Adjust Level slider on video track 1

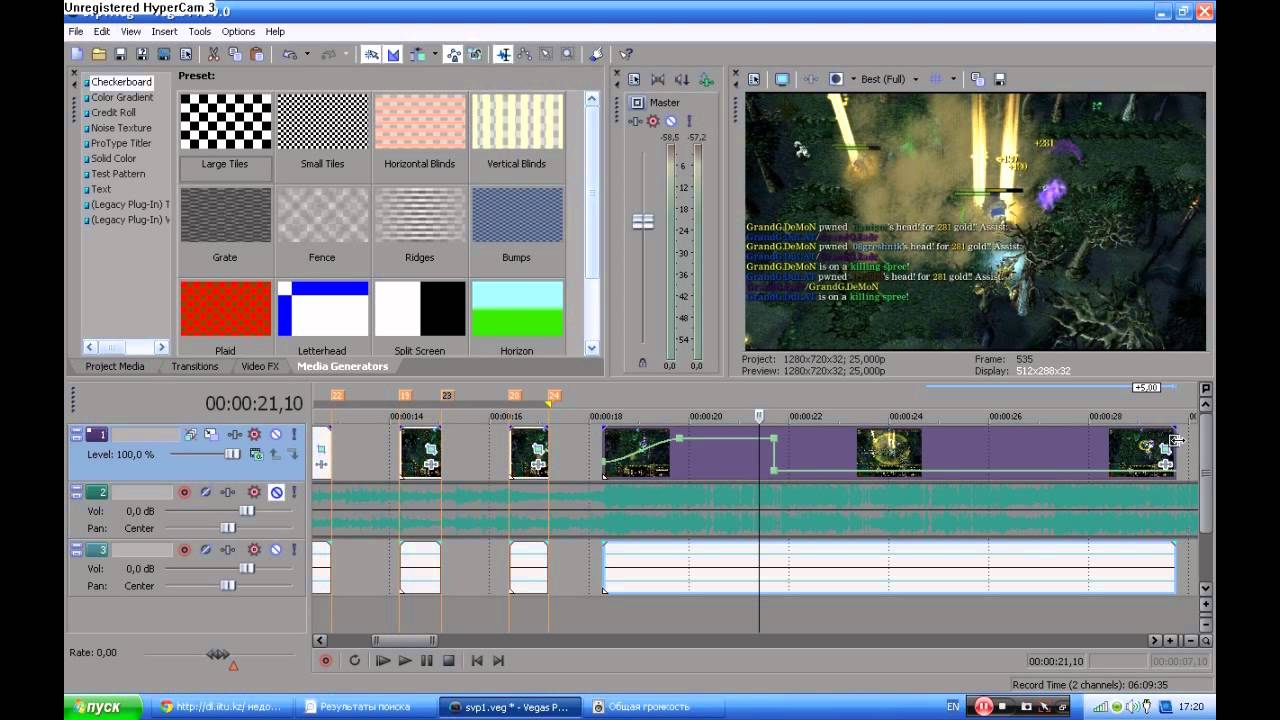point(232,454)
